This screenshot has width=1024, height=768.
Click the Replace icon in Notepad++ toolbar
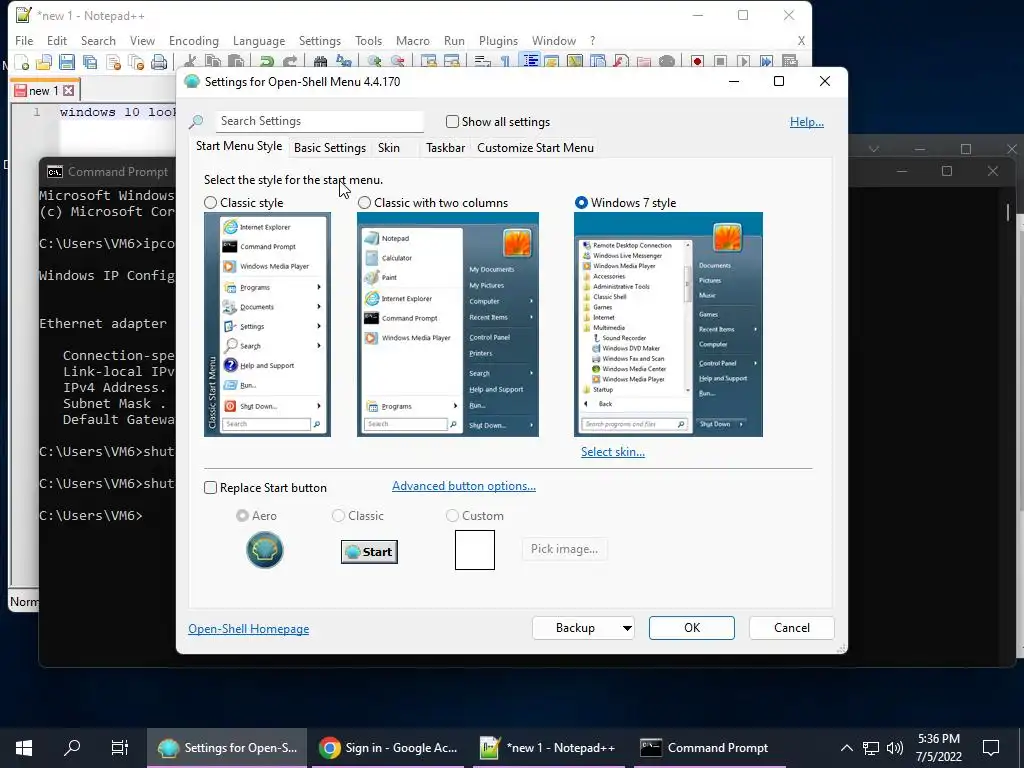pos(344,62)
